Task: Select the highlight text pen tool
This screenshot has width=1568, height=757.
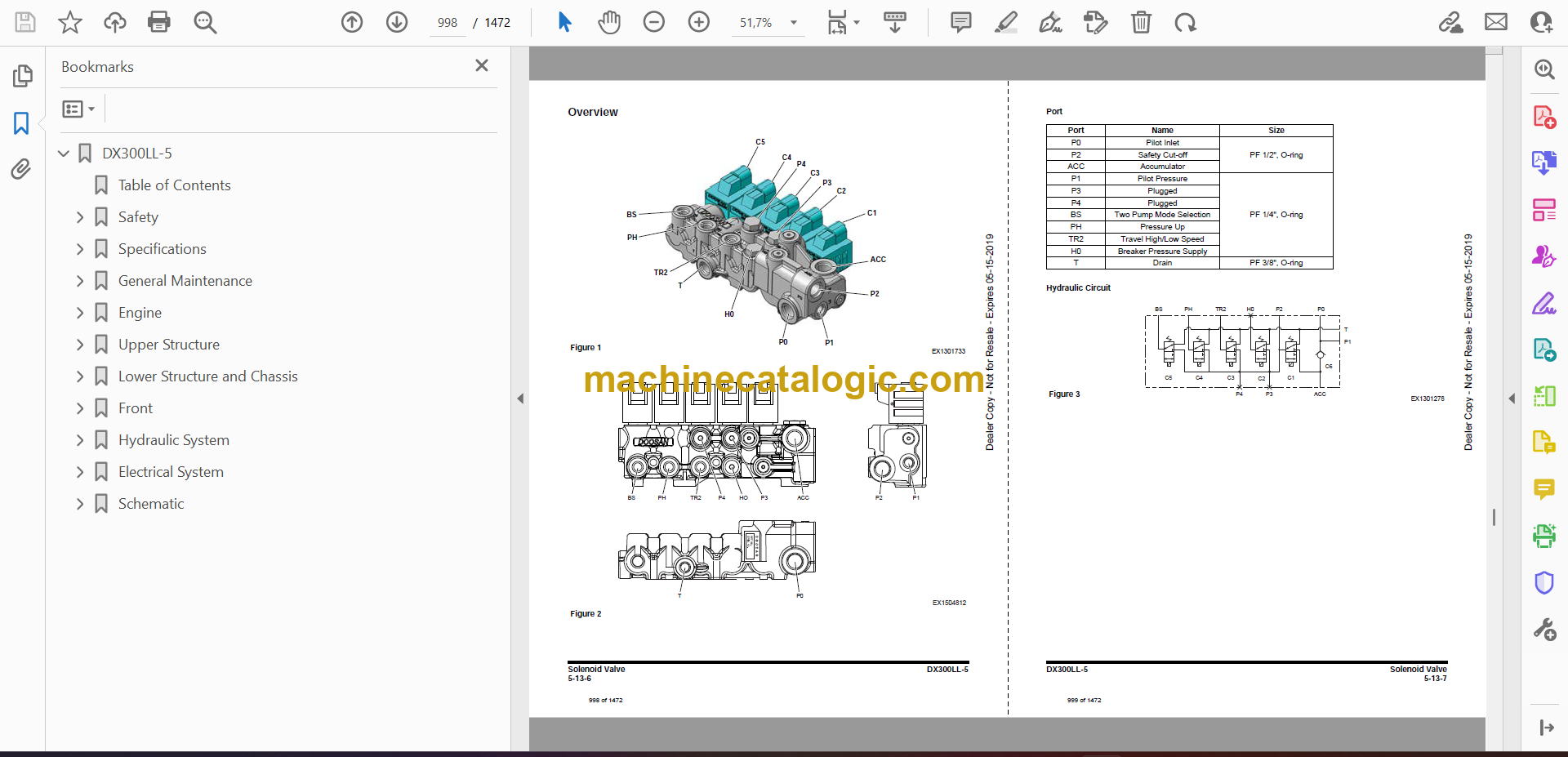Action: click(1006, 22)
